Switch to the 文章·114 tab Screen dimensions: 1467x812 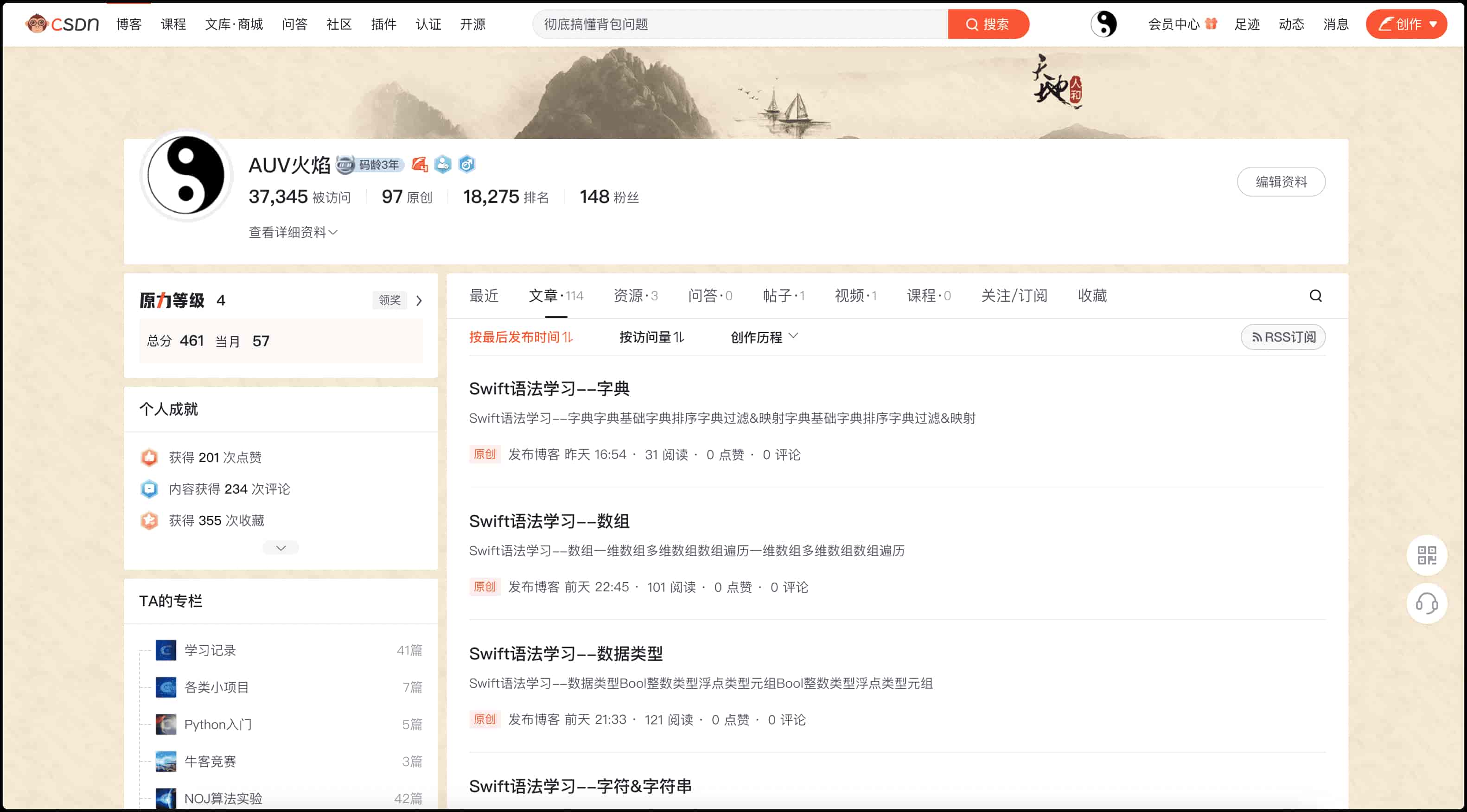coord(556,296)
